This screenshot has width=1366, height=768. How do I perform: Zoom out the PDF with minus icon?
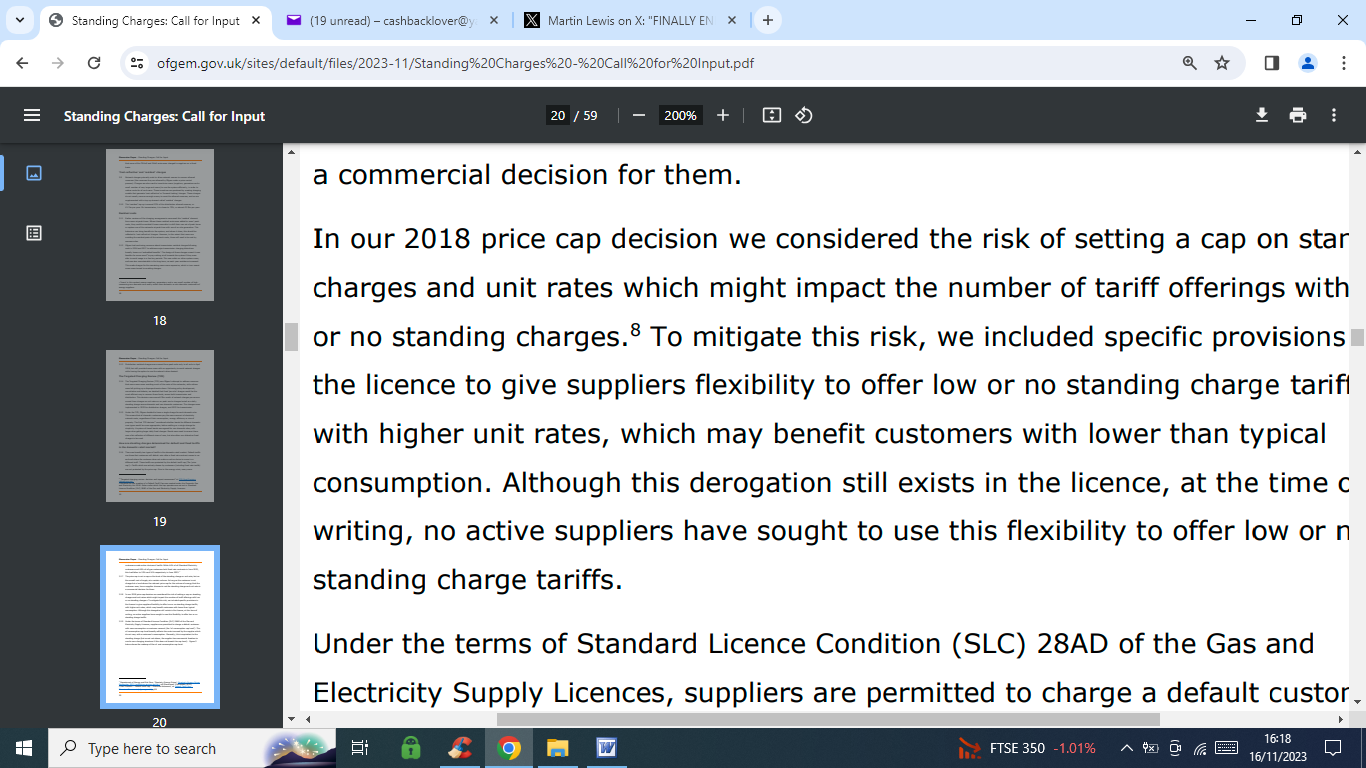coord(639,115)
